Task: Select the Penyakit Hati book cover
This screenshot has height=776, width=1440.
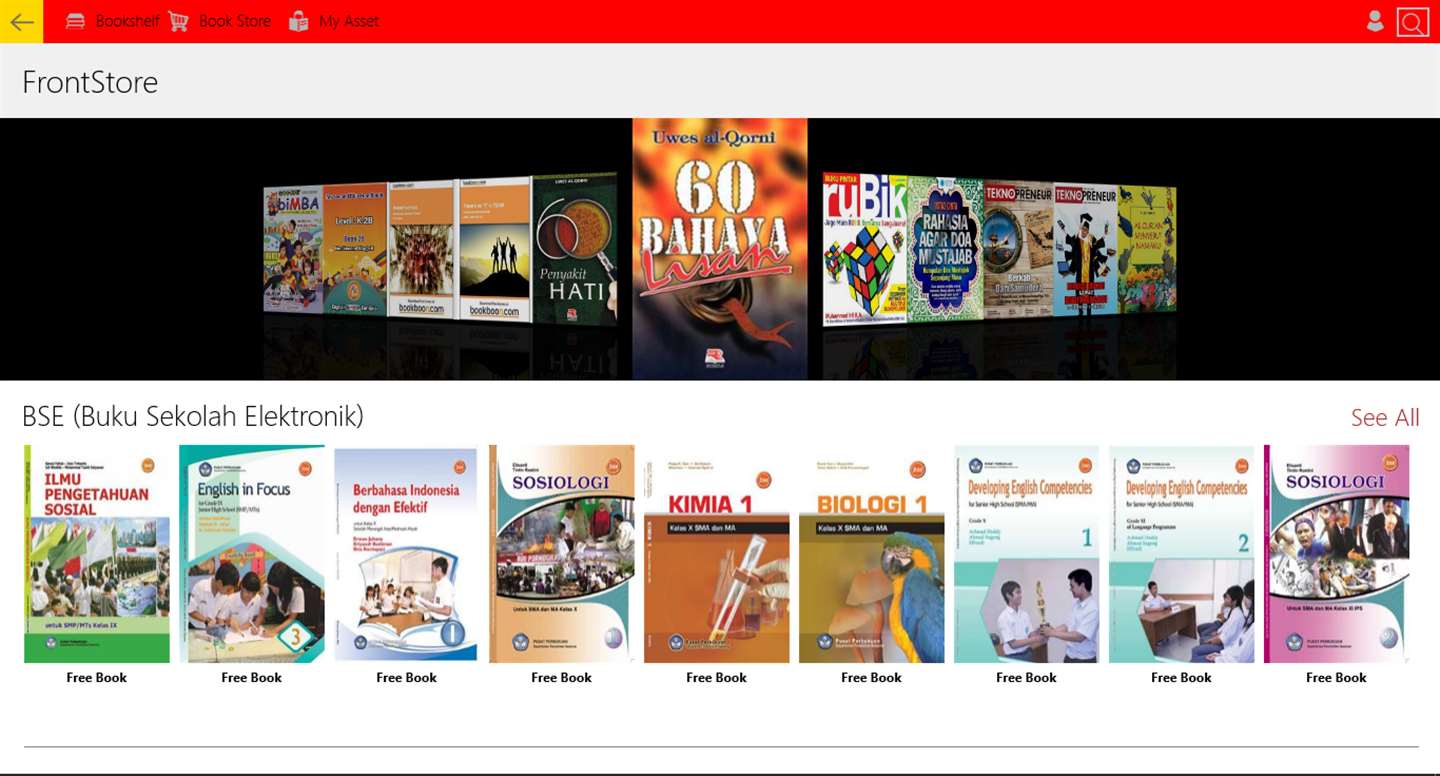Action: pos(574,248)
